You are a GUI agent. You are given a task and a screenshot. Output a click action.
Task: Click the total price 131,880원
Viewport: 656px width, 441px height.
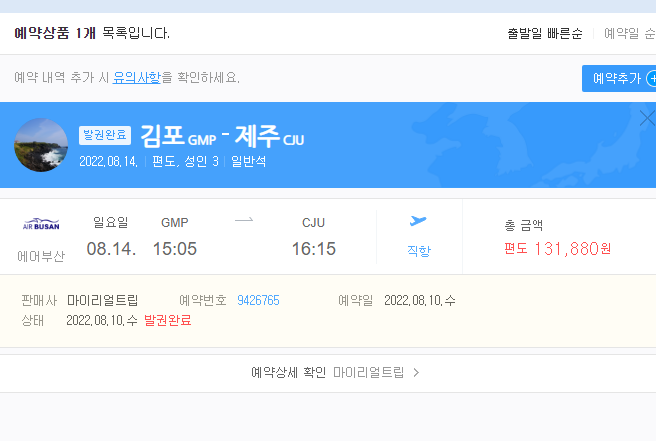point(572,249)
